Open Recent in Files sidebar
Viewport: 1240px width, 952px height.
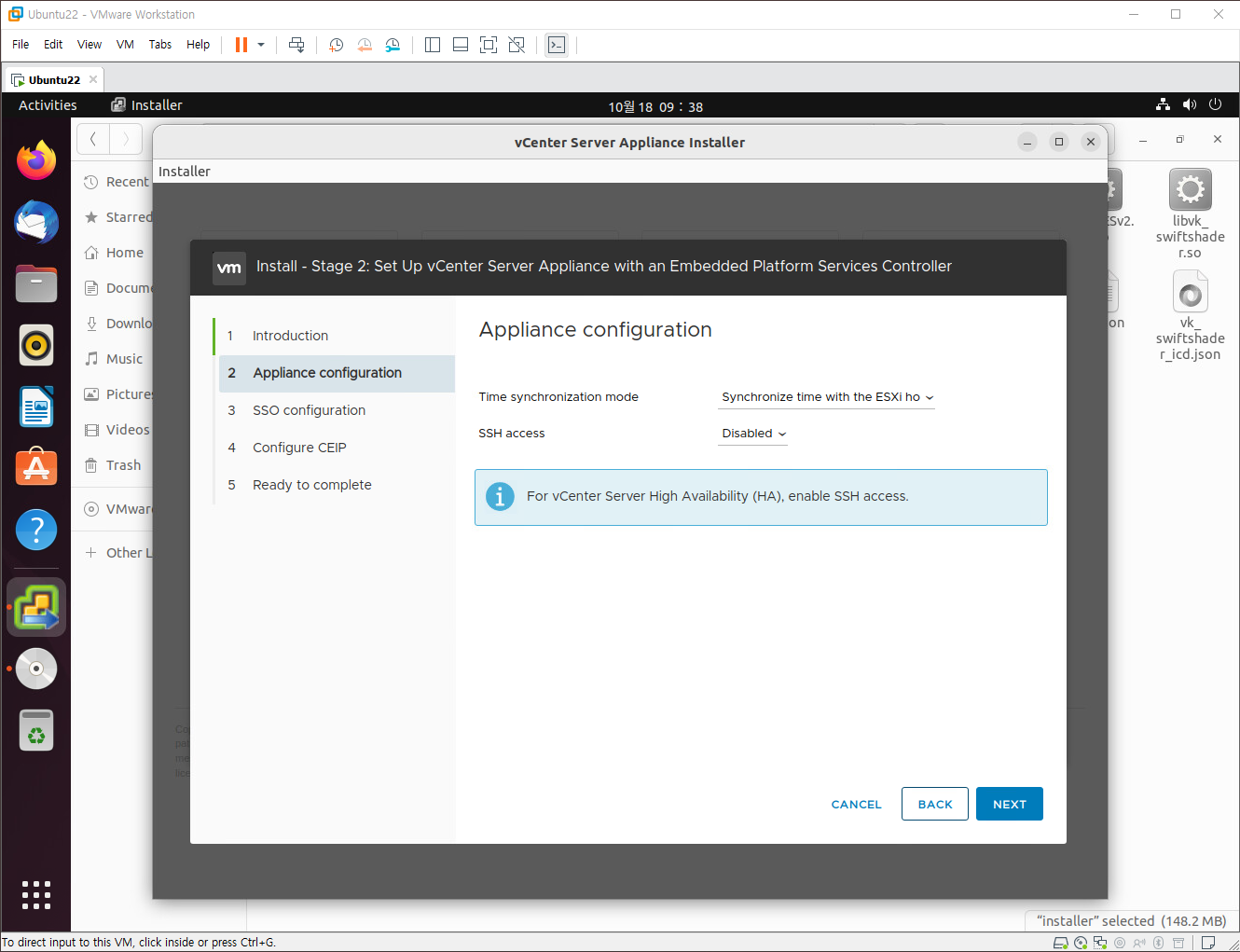[x=115, y=182]
